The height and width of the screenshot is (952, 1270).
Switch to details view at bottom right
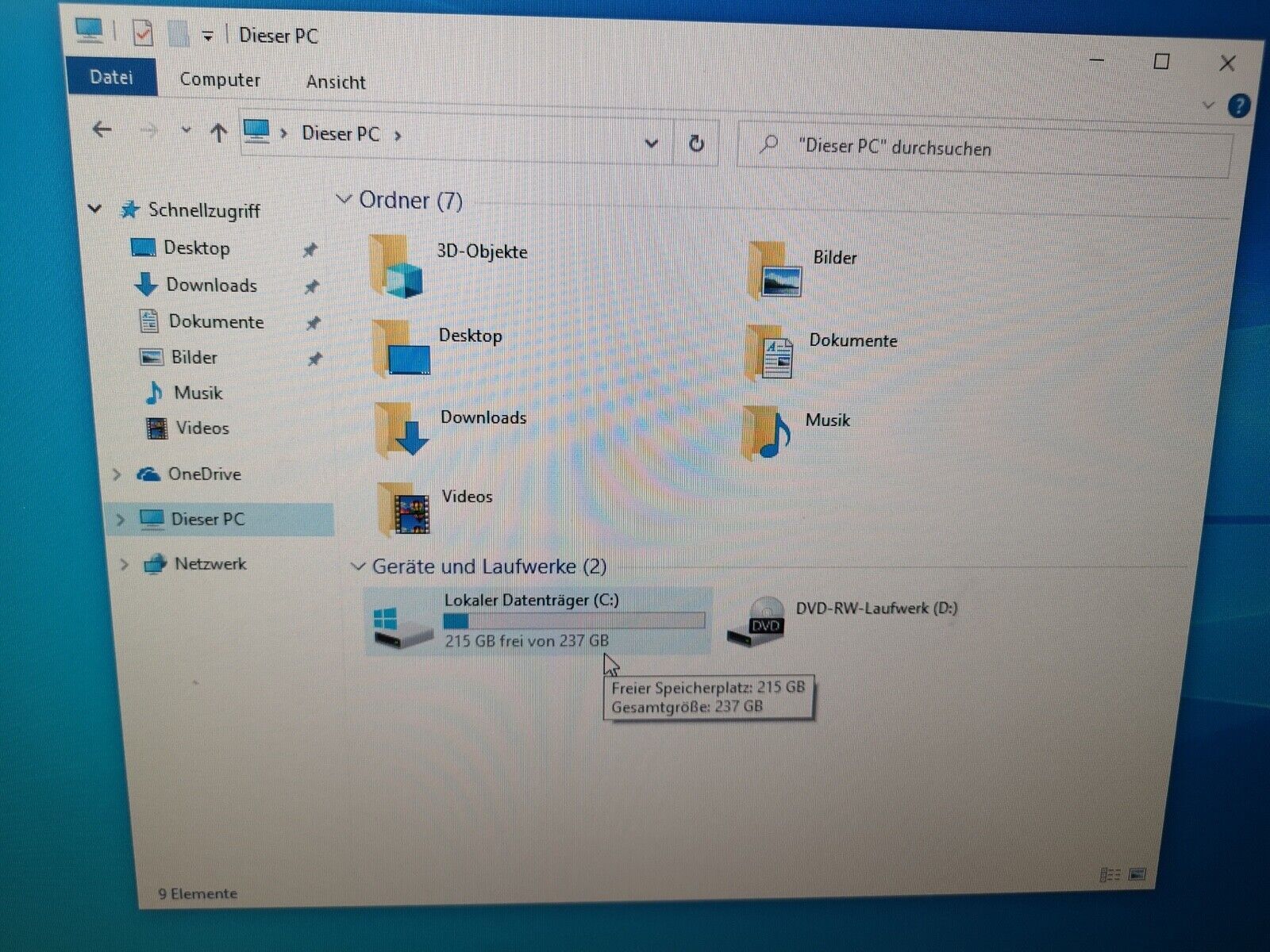1110,874
